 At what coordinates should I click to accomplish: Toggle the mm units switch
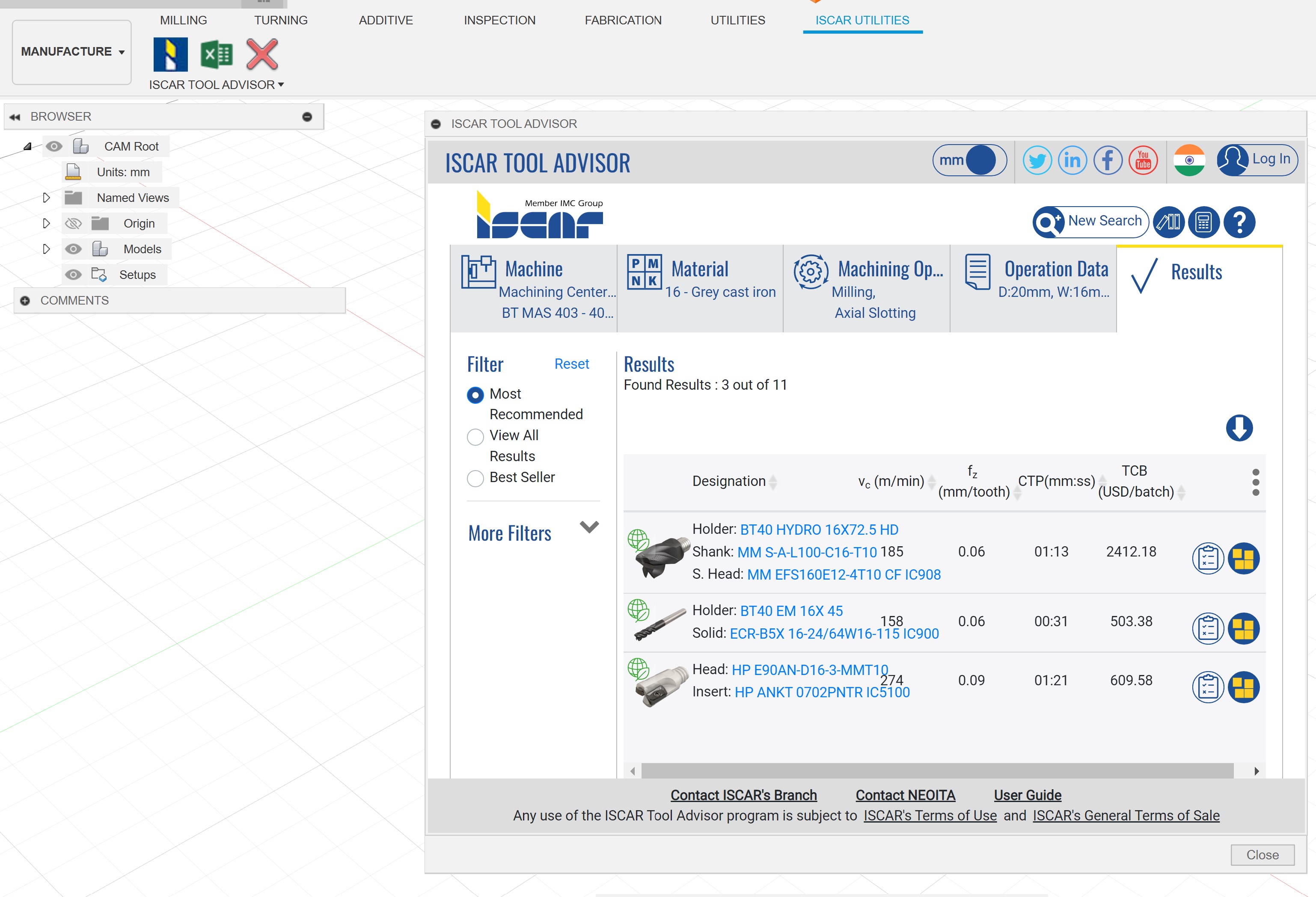point(969,160)
